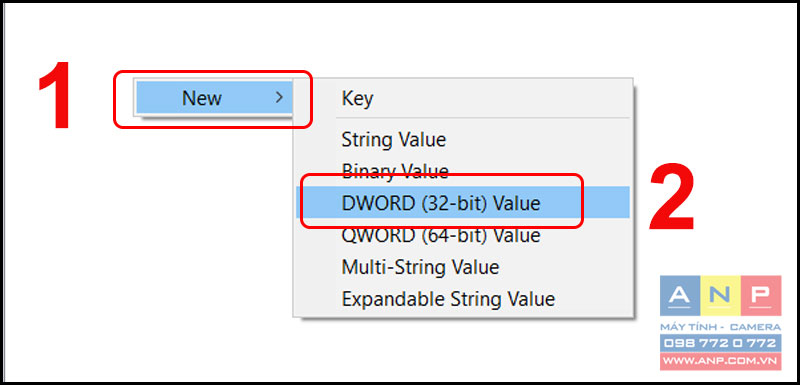The height and width of the screenshot is (385, 800).
Task: Click the blue A tile in ANP logo
Action: (680, 296)
